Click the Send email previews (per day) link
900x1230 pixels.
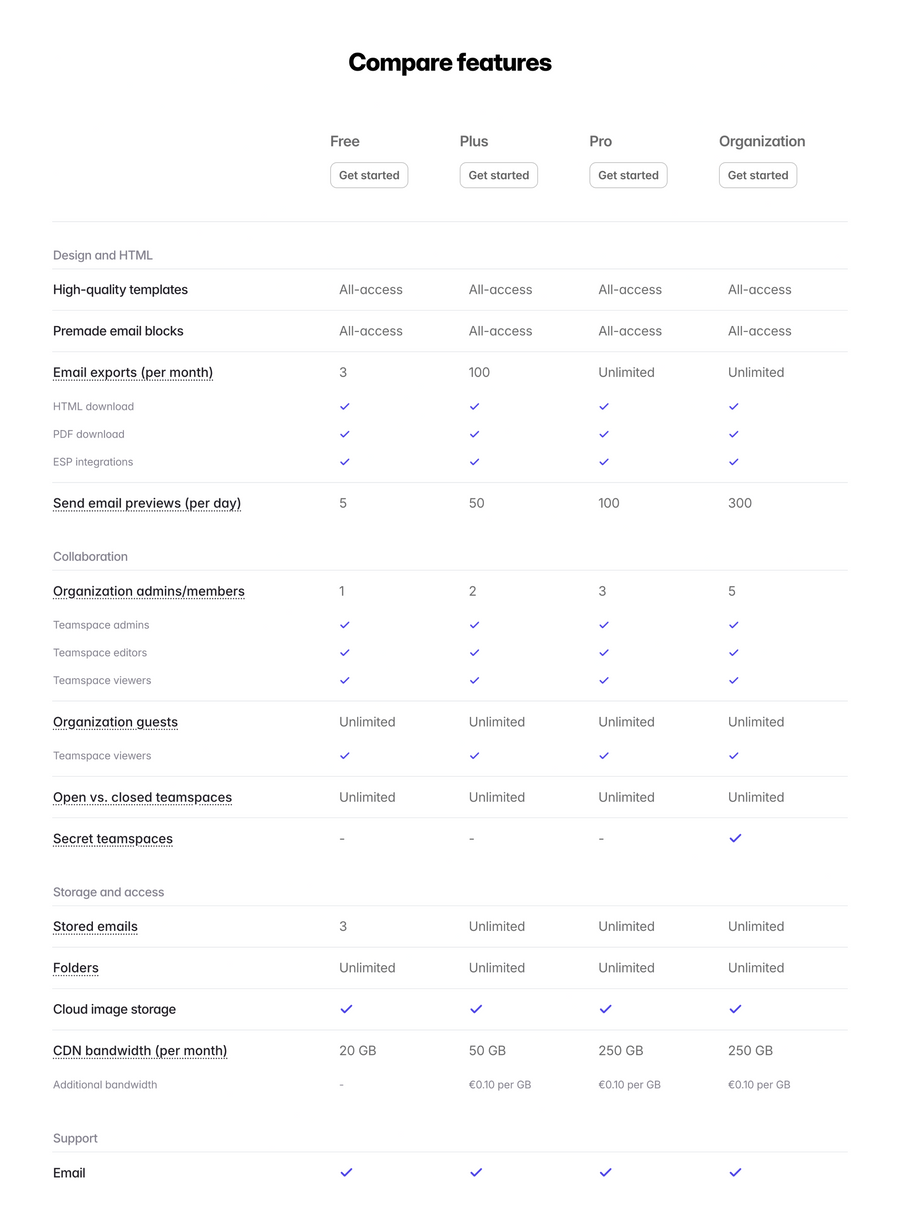[x=146, y=503]
